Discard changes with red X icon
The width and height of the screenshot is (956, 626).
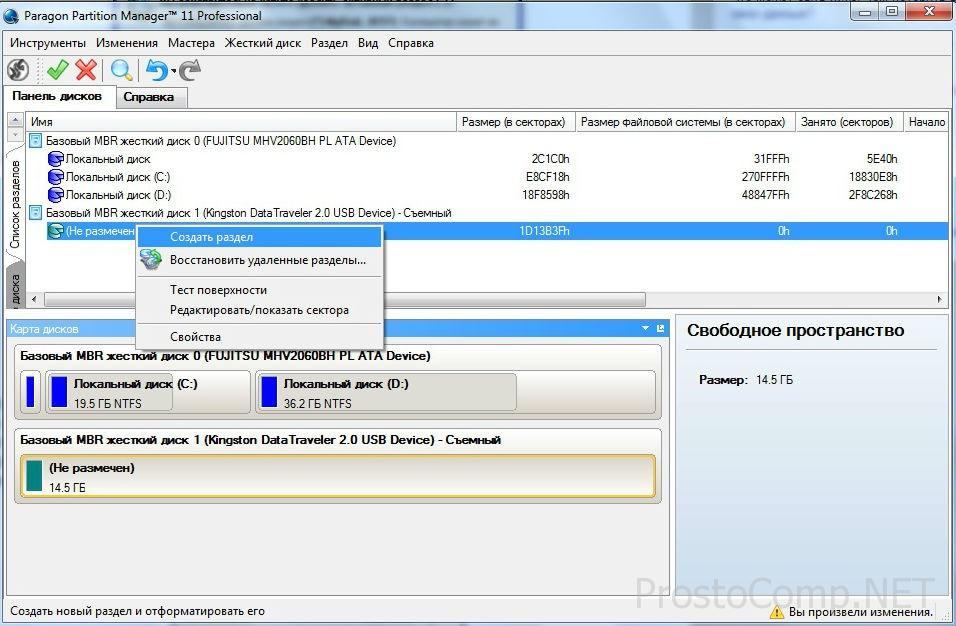(x=86, y=70)
